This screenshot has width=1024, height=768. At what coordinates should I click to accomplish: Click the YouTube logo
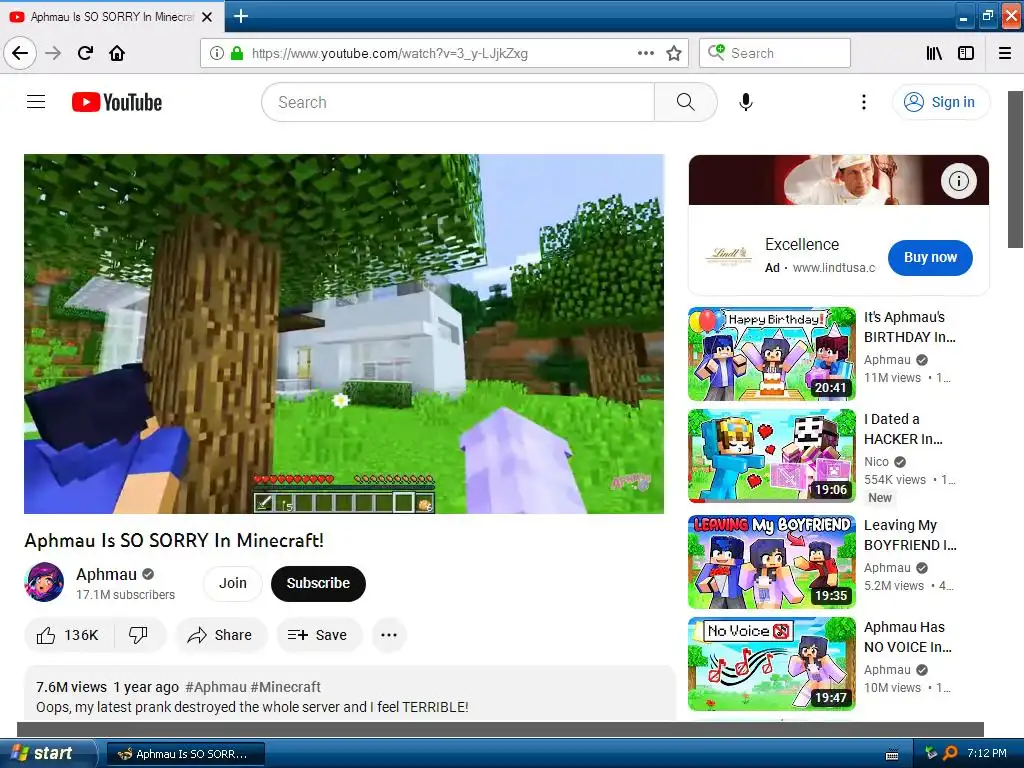pos(117,102)
